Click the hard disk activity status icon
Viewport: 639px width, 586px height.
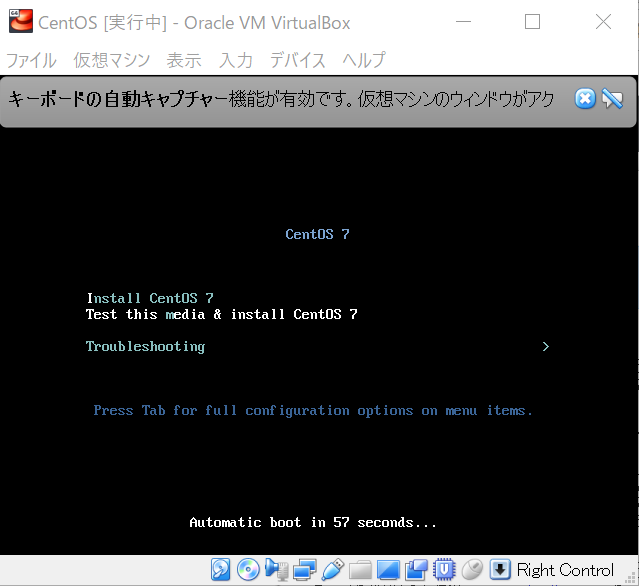point(220,569)
